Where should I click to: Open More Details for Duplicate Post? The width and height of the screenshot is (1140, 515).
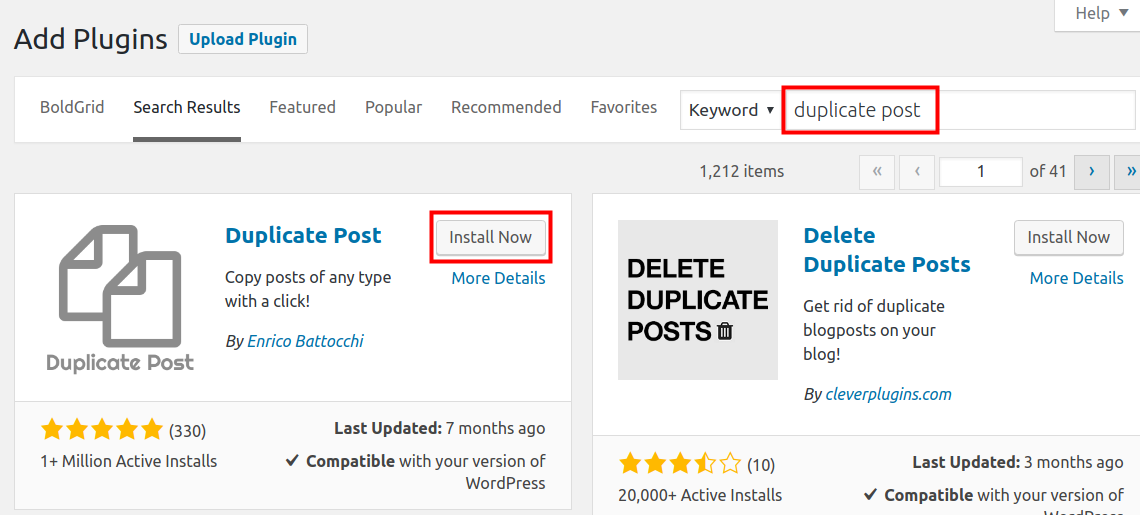point(498,278)
